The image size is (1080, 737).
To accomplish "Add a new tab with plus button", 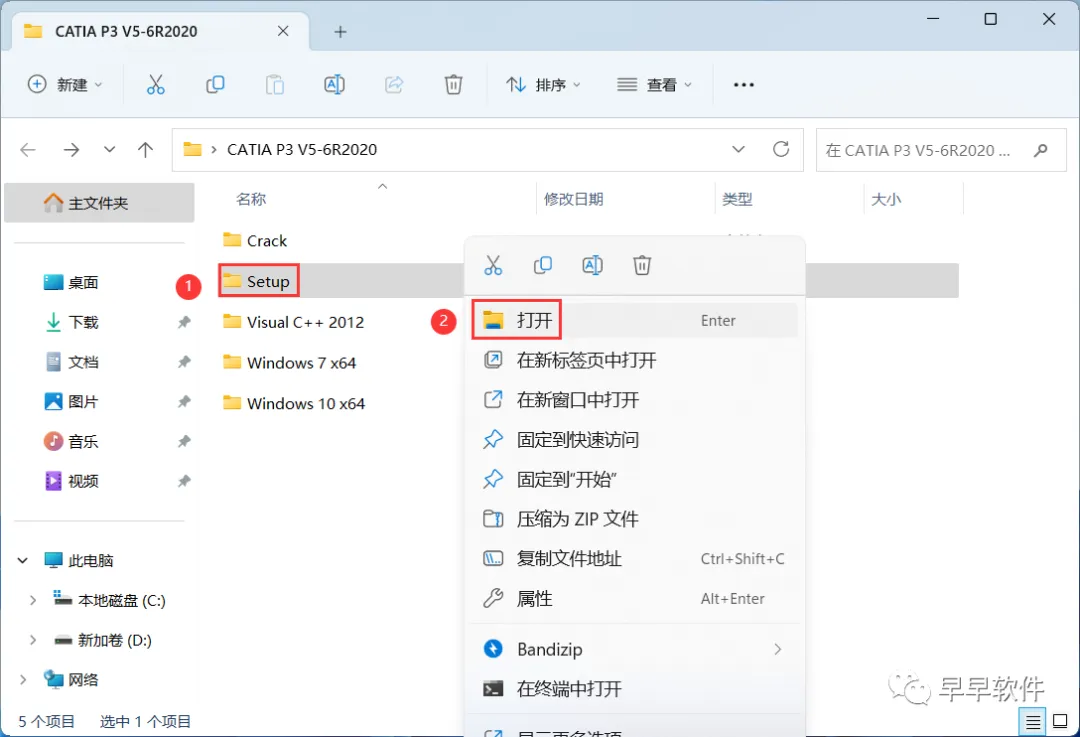I will (340, 32).
